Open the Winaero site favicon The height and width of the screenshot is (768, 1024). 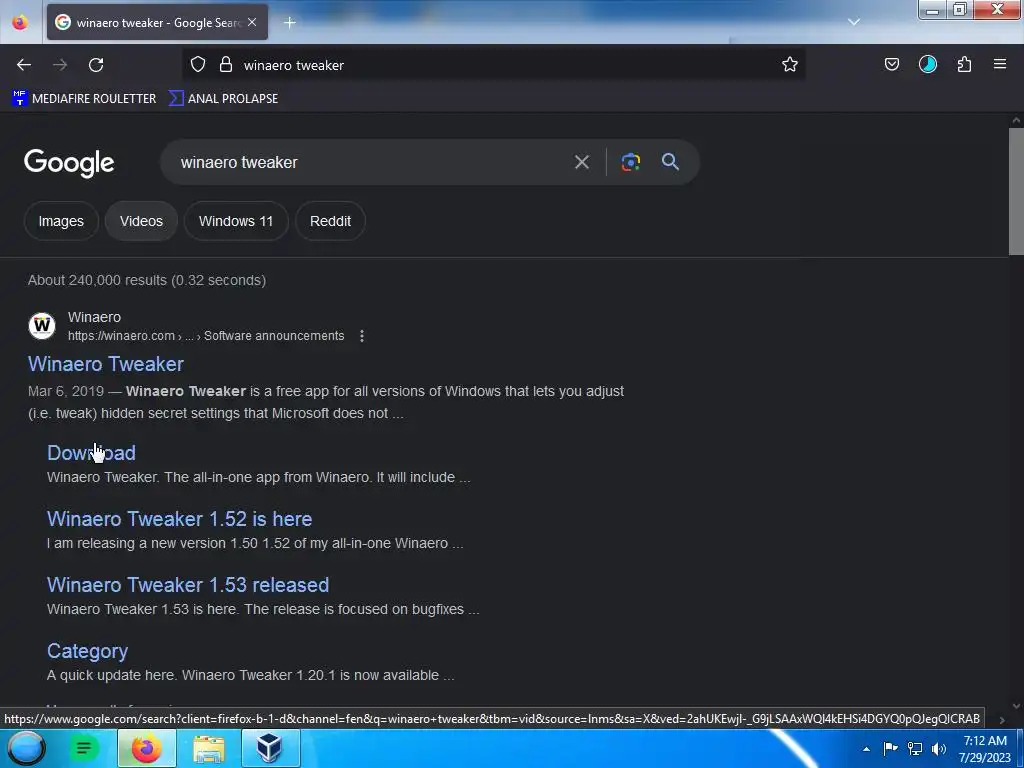click(42, 325)
